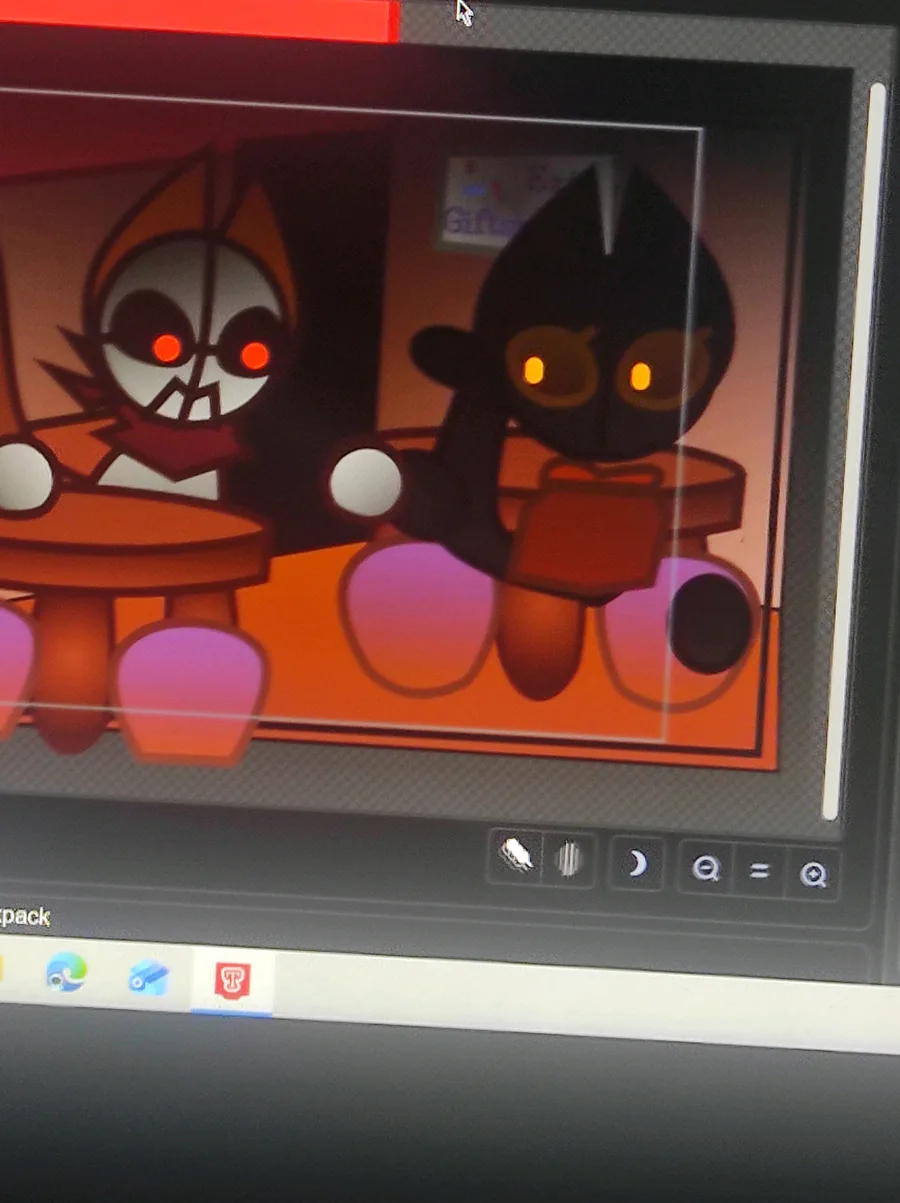Click the red TurboWarp taskbar icon

[x=232, y=980]
